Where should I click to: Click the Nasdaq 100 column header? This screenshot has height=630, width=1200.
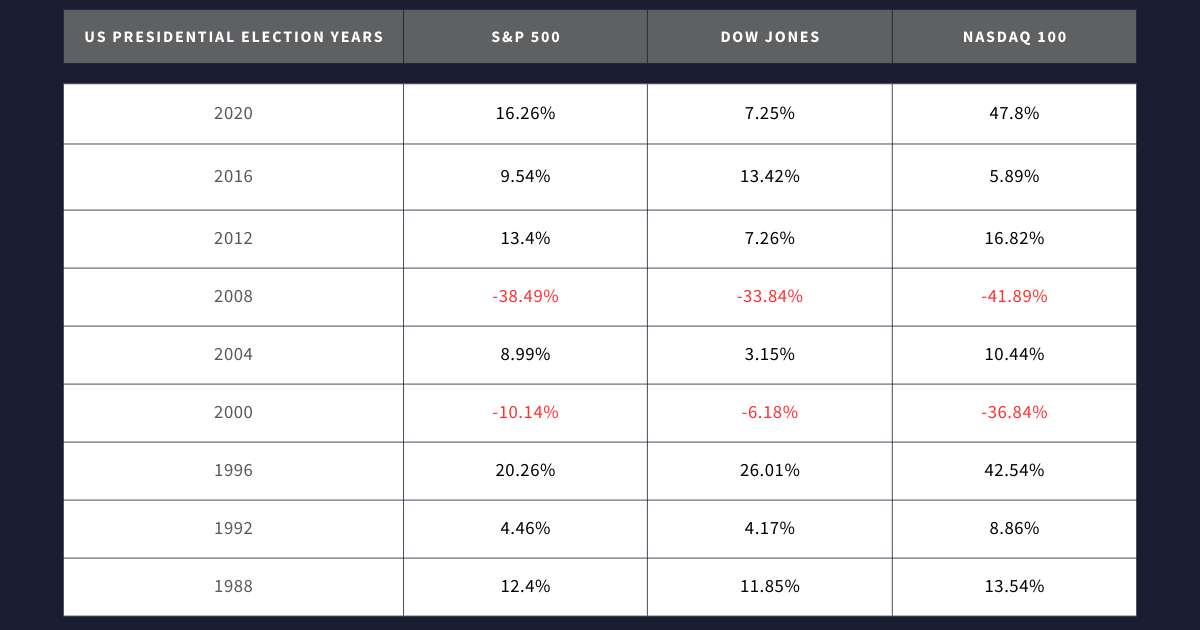point(1014,37)
